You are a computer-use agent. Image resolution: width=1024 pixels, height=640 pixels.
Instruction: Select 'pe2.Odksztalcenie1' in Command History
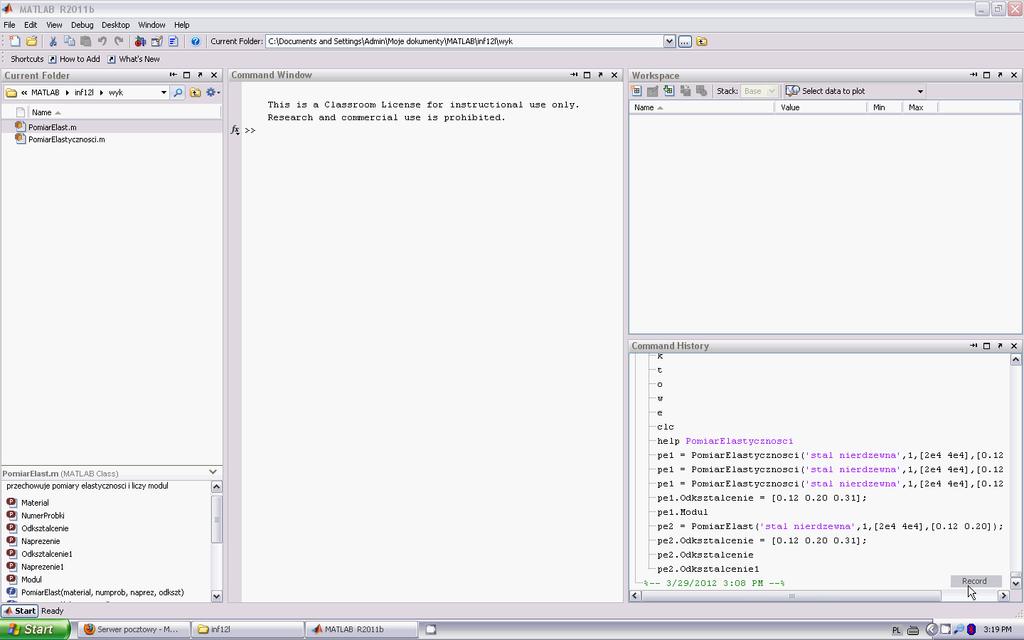pyautogui.click(x=708, y=569)
